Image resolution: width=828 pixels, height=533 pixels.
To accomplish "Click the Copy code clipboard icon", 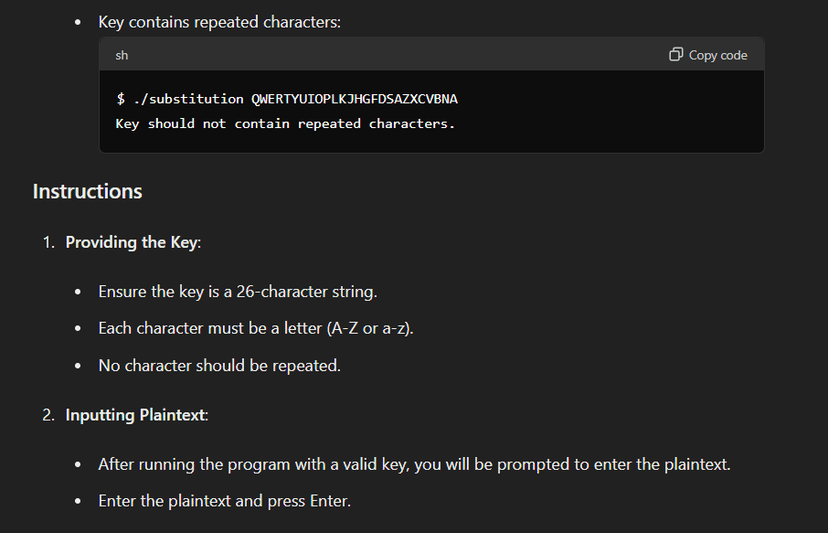I will tap(675, 54).
